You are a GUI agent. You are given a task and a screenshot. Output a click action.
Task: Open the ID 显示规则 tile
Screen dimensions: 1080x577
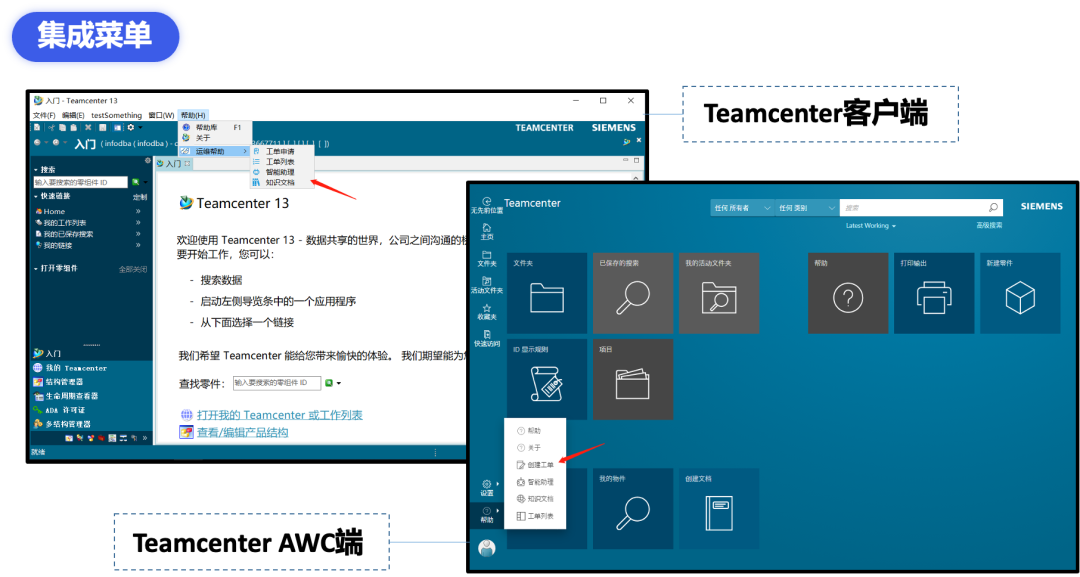[x=547, y=380]
